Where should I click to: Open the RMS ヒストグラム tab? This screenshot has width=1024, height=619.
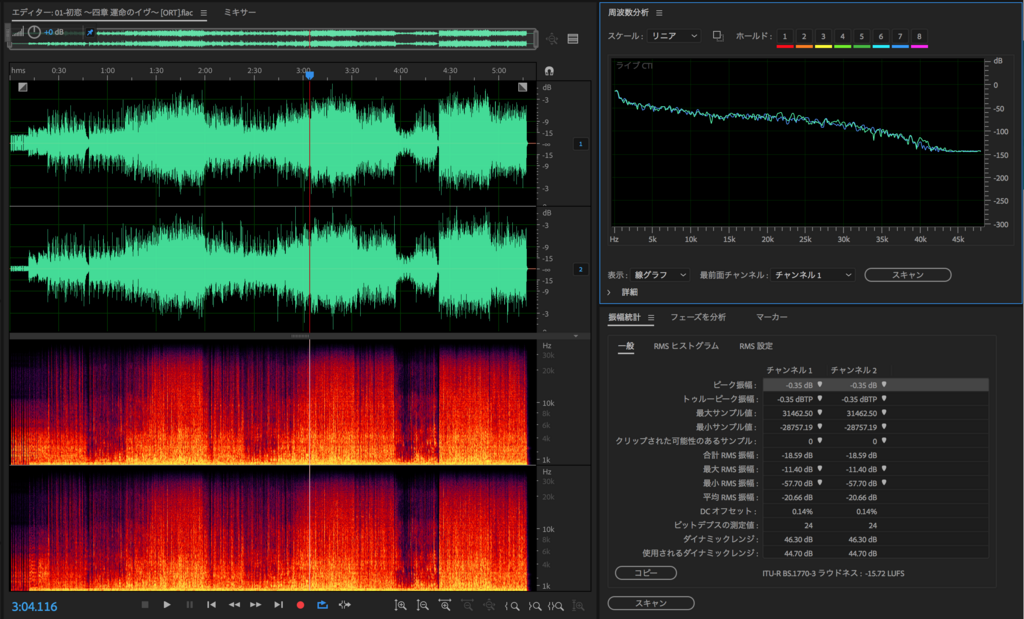coord(686,346)
